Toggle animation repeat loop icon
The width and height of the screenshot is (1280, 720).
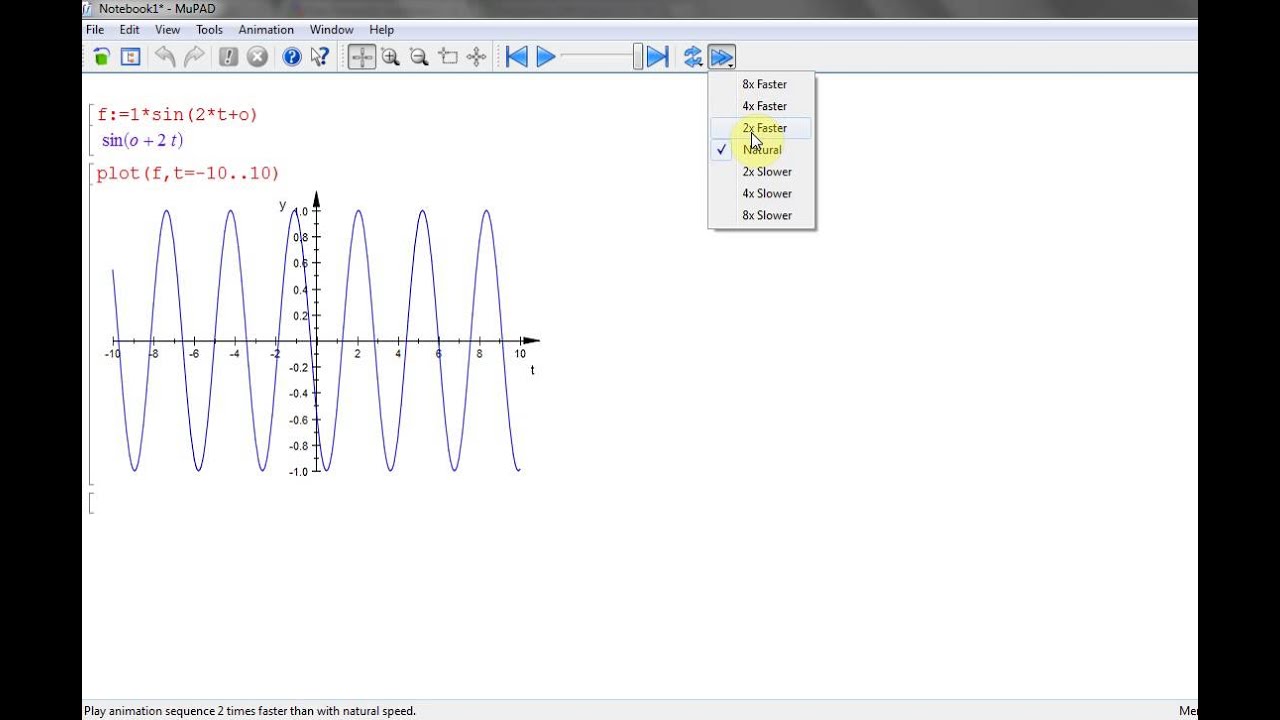pyautogui.click(x=693, y=57)
